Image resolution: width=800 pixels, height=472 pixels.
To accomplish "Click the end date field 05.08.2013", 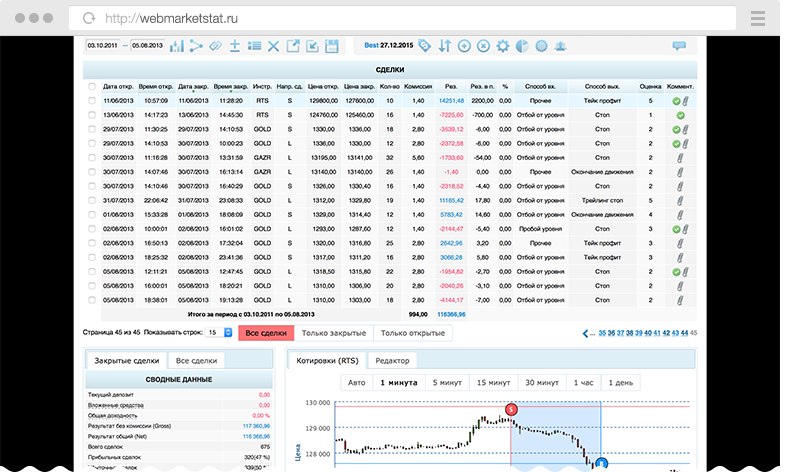I will (147, 45).
